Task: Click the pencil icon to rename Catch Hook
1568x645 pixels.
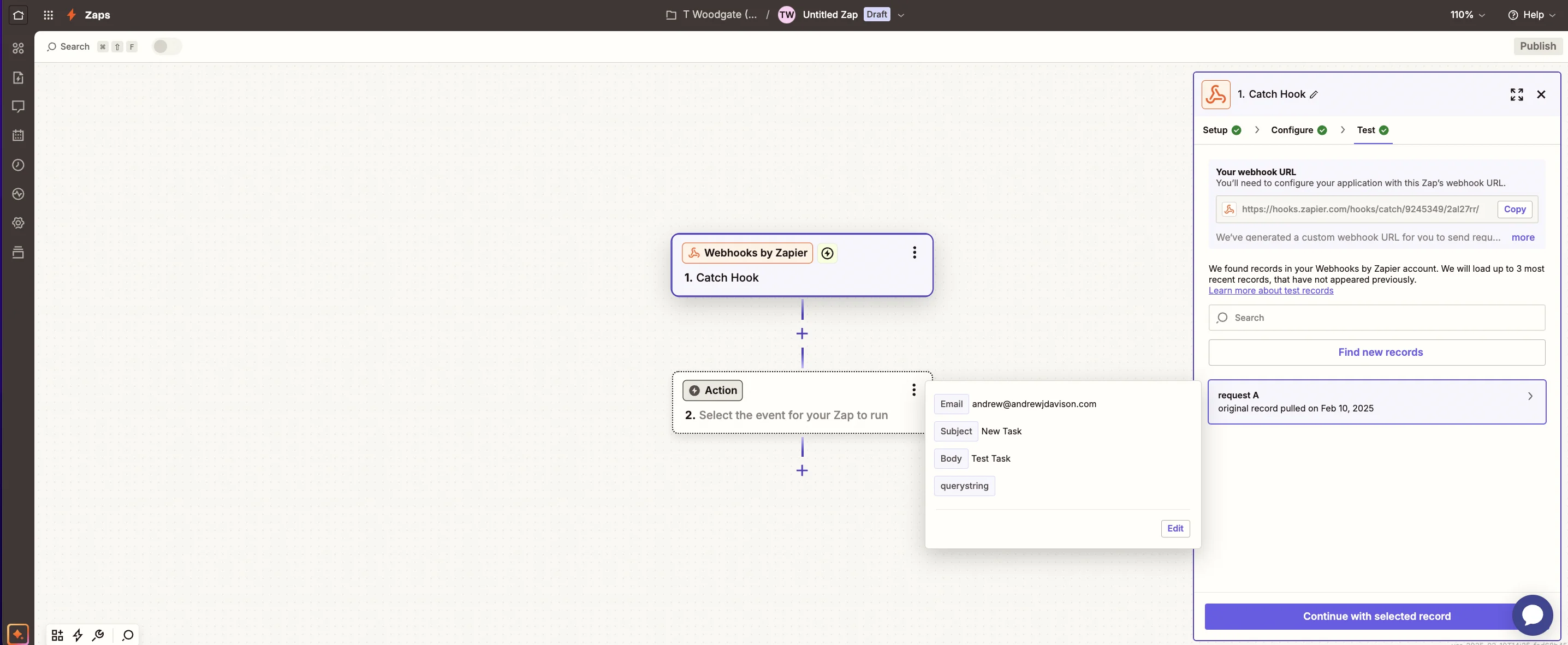Action: click(x=1314, y=94)
